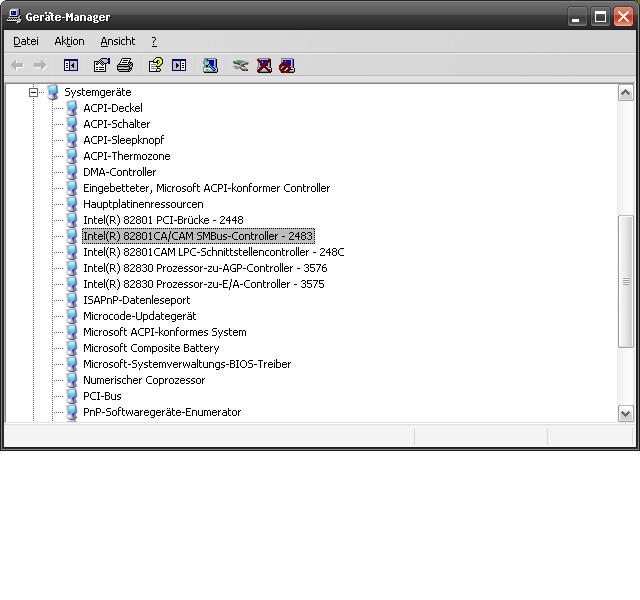Select Microsoft ACPI-konformes System

(165, 332)
